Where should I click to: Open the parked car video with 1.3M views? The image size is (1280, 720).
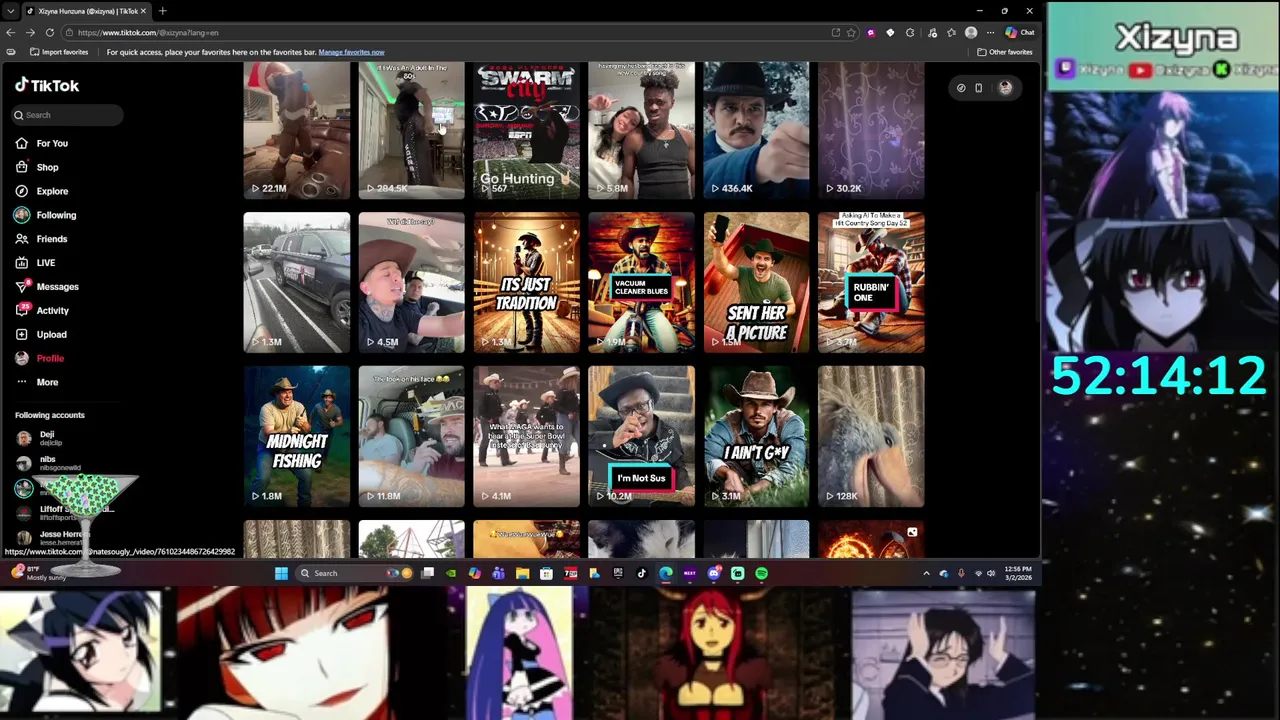coord(297,282)
